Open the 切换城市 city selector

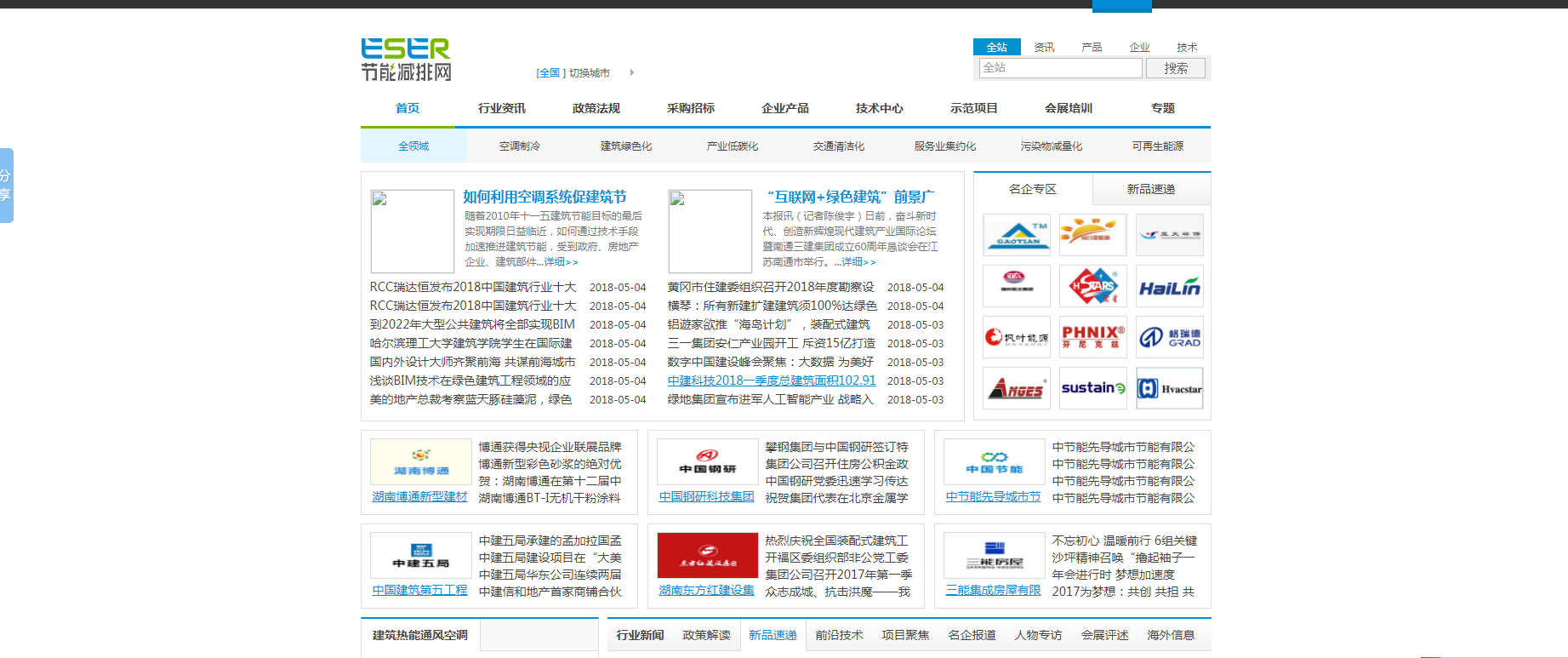(x=589, y=73)
